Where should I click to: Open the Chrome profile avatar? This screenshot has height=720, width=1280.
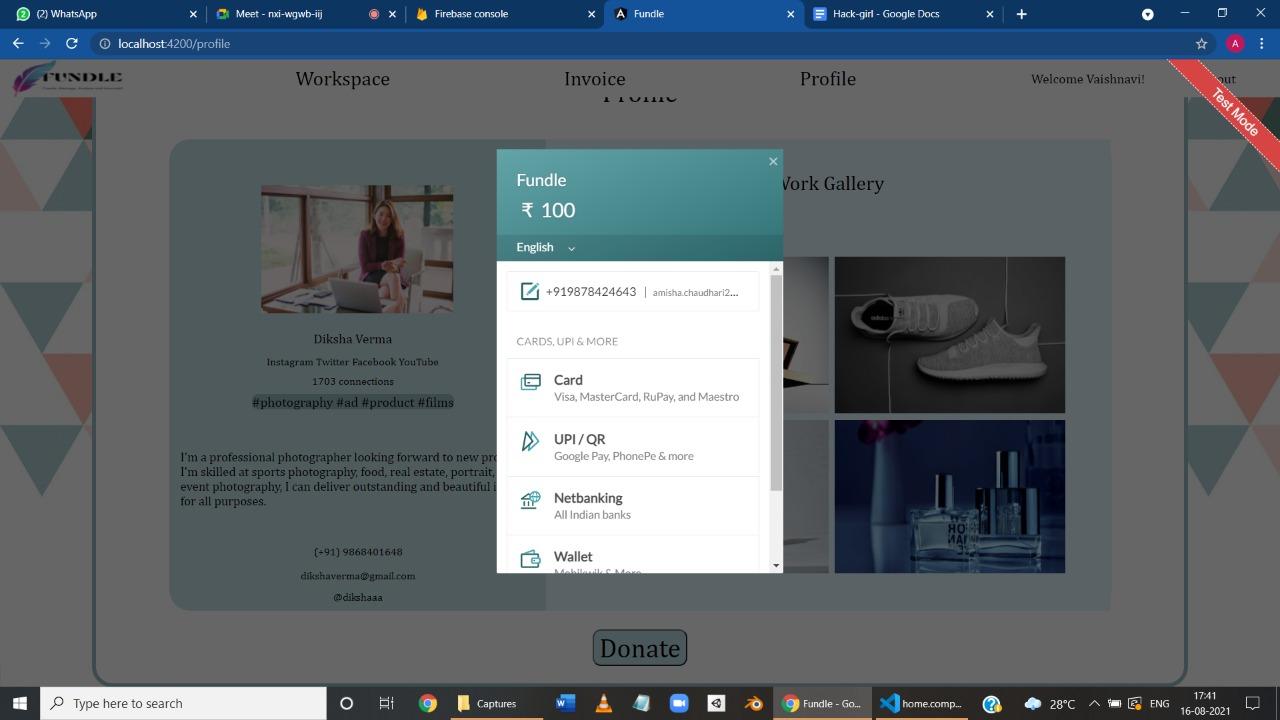[1235, 44]
